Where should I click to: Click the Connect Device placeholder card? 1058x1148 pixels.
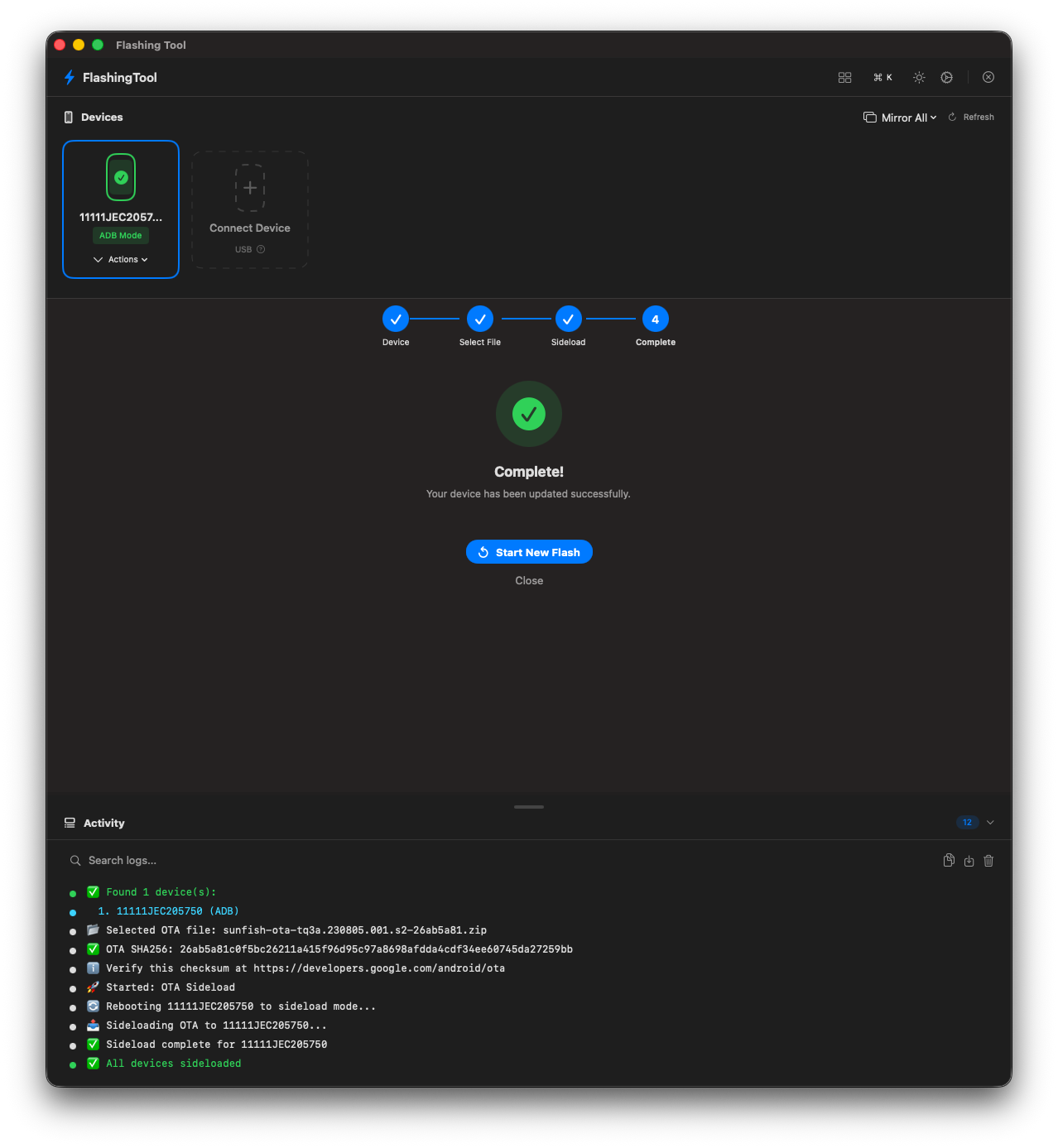pyautogui.click(x=250, y=209)
